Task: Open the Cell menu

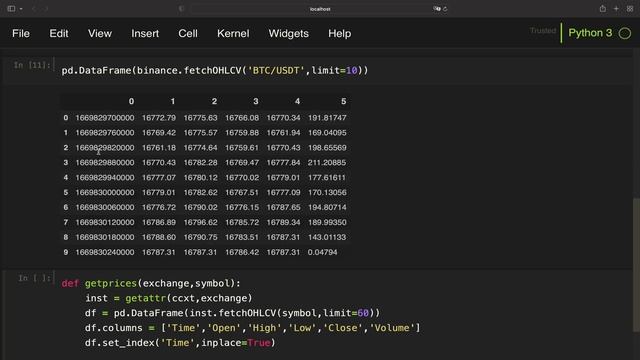Action: pyautogui.click(x=188, y=33)
